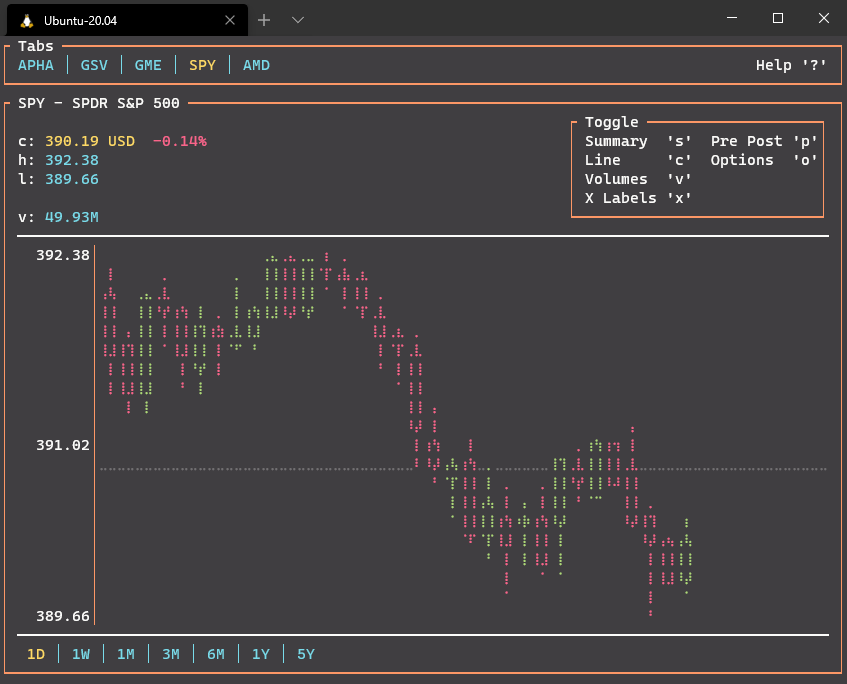Select the 5Y time range
The height and width of the screenshot is (684, 847).
(306, 654)
